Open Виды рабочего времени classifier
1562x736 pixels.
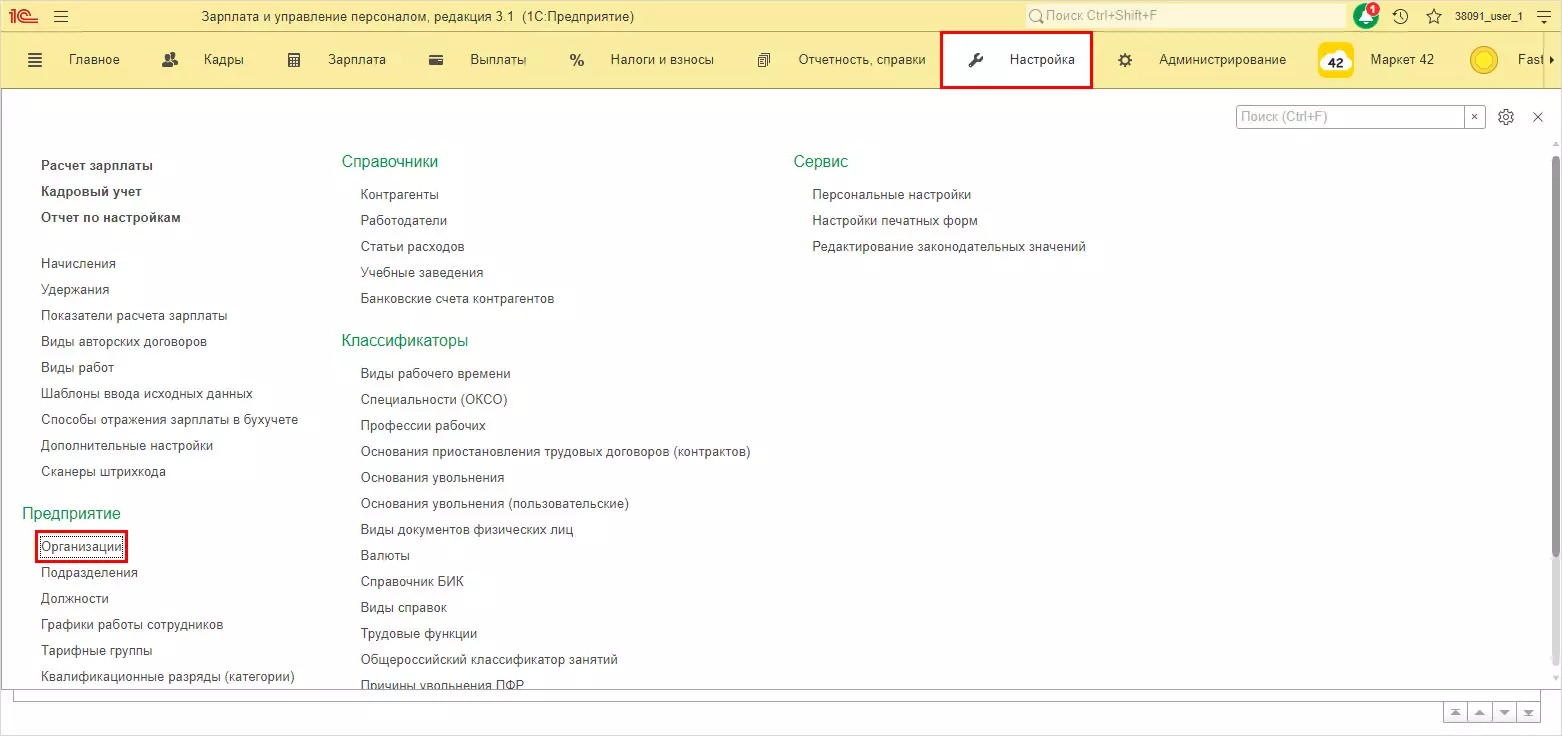click(x=435, y=373)
